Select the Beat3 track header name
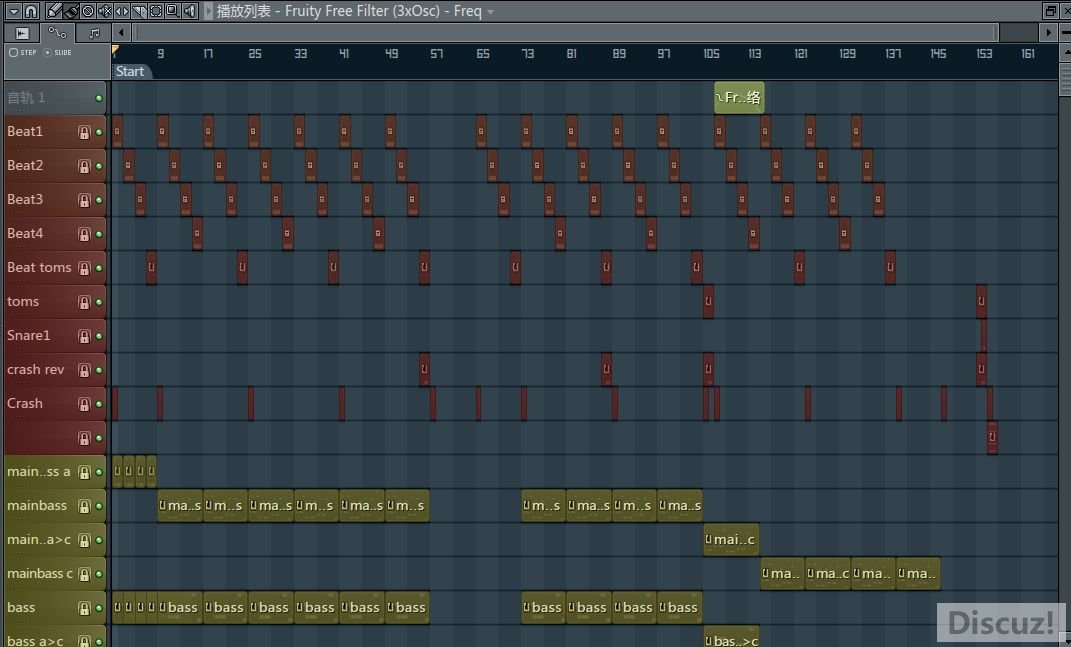The height and width of the screenshot is (647, 1071). coord(25,199)
